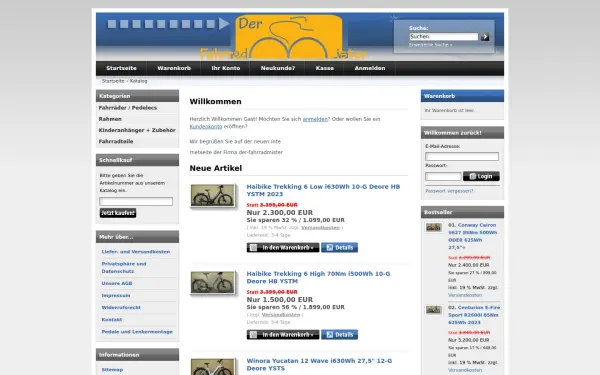The image size is (600, 375).
Task: Click the anmelden link in welcome text
Action: tap(315, 119)
